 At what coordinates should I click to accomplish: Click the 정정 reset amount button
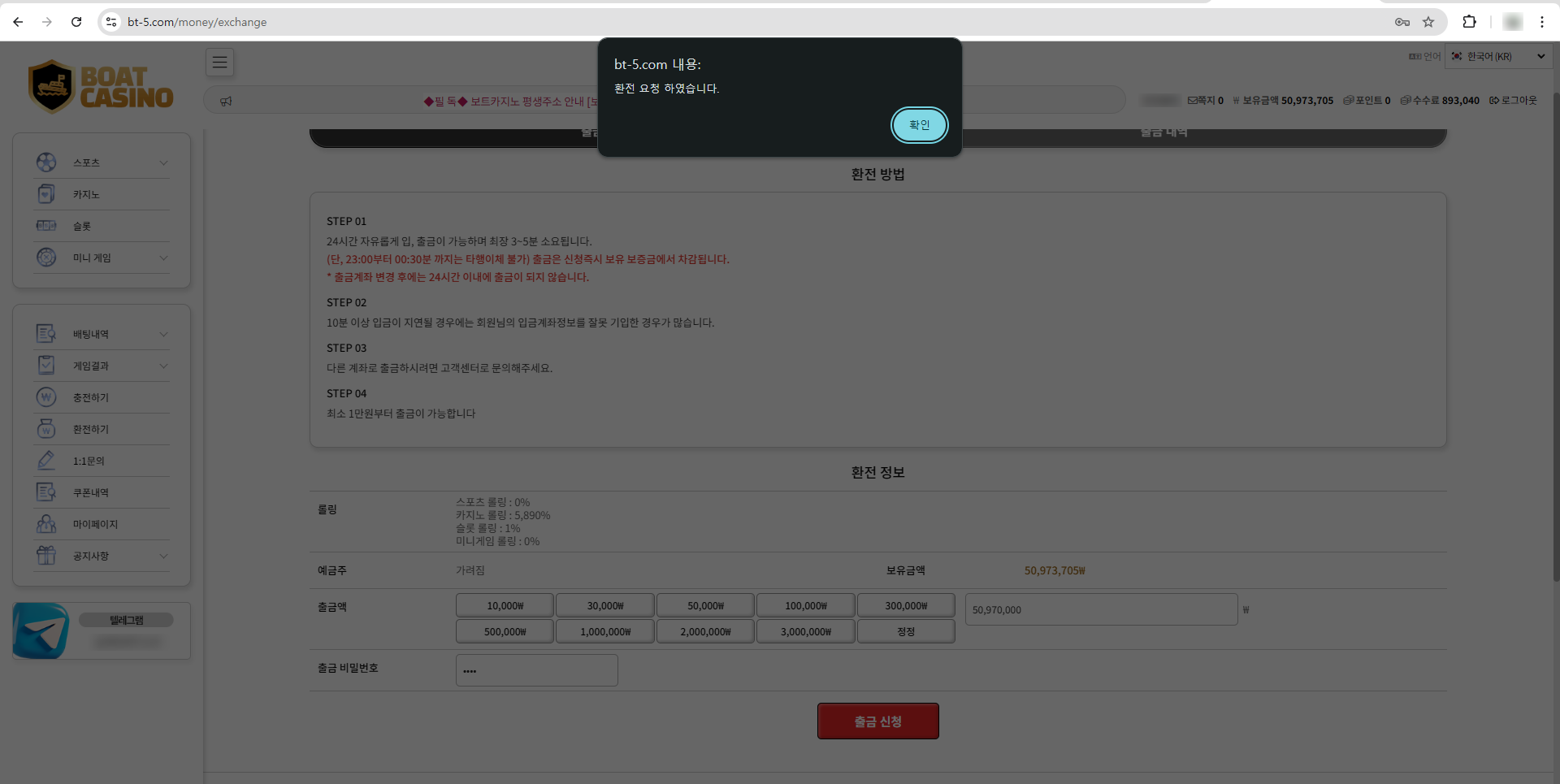pyautogui.click(x=906, y=631)
